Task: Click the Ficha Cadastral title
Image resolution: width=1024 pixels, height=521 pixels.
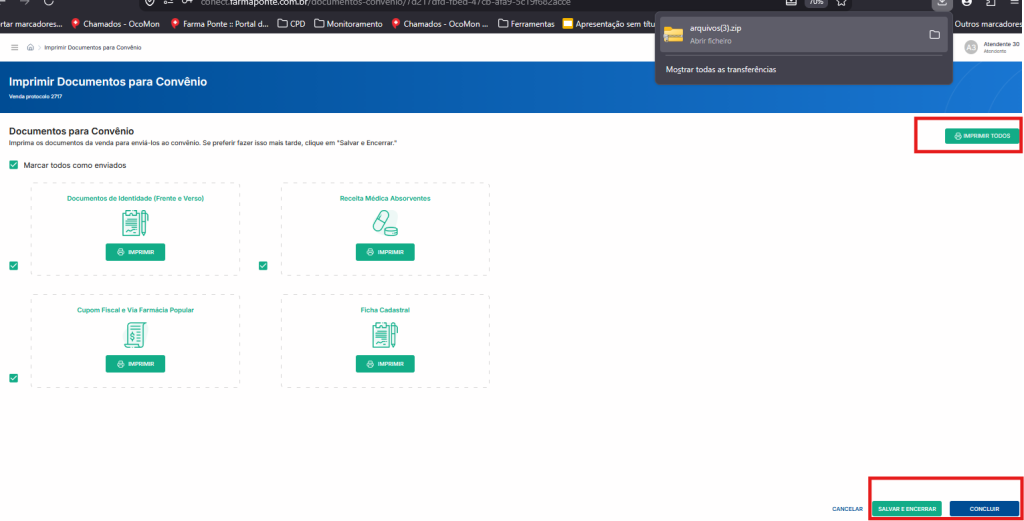Action: point(385,310)
